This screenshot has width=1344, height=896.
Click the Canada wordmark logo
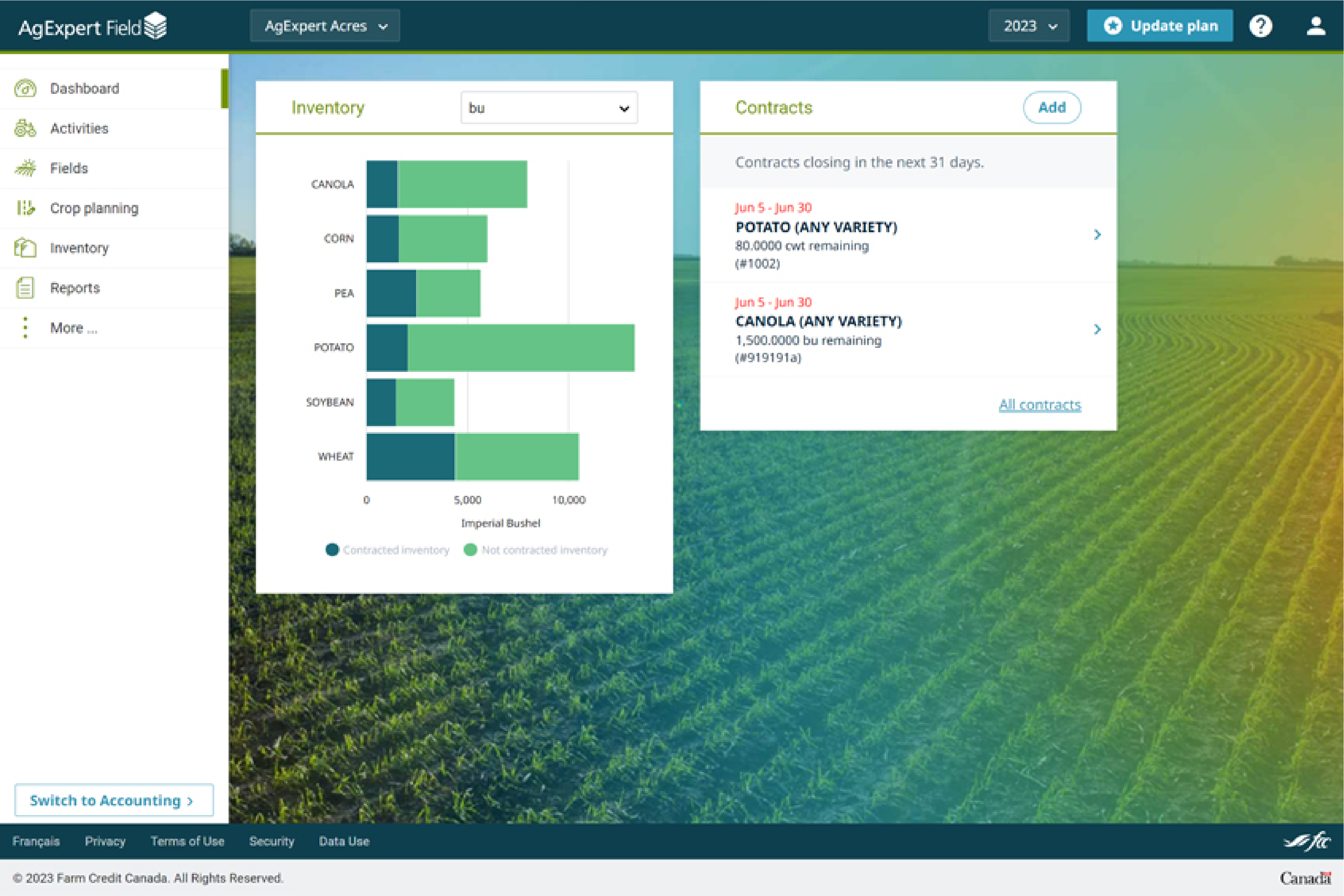point(1306,878)
